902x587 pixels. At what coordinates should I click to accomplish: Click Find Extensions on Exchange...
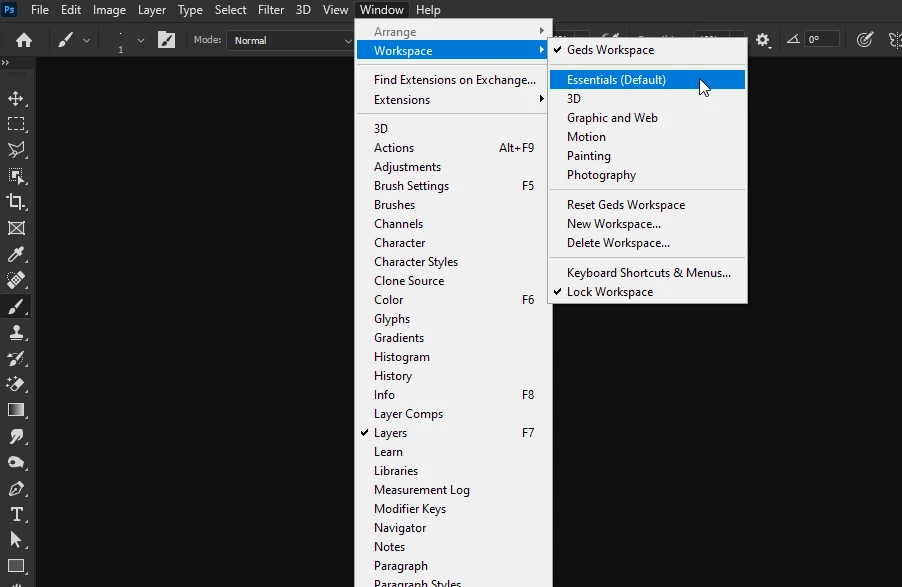coord(453,80)
